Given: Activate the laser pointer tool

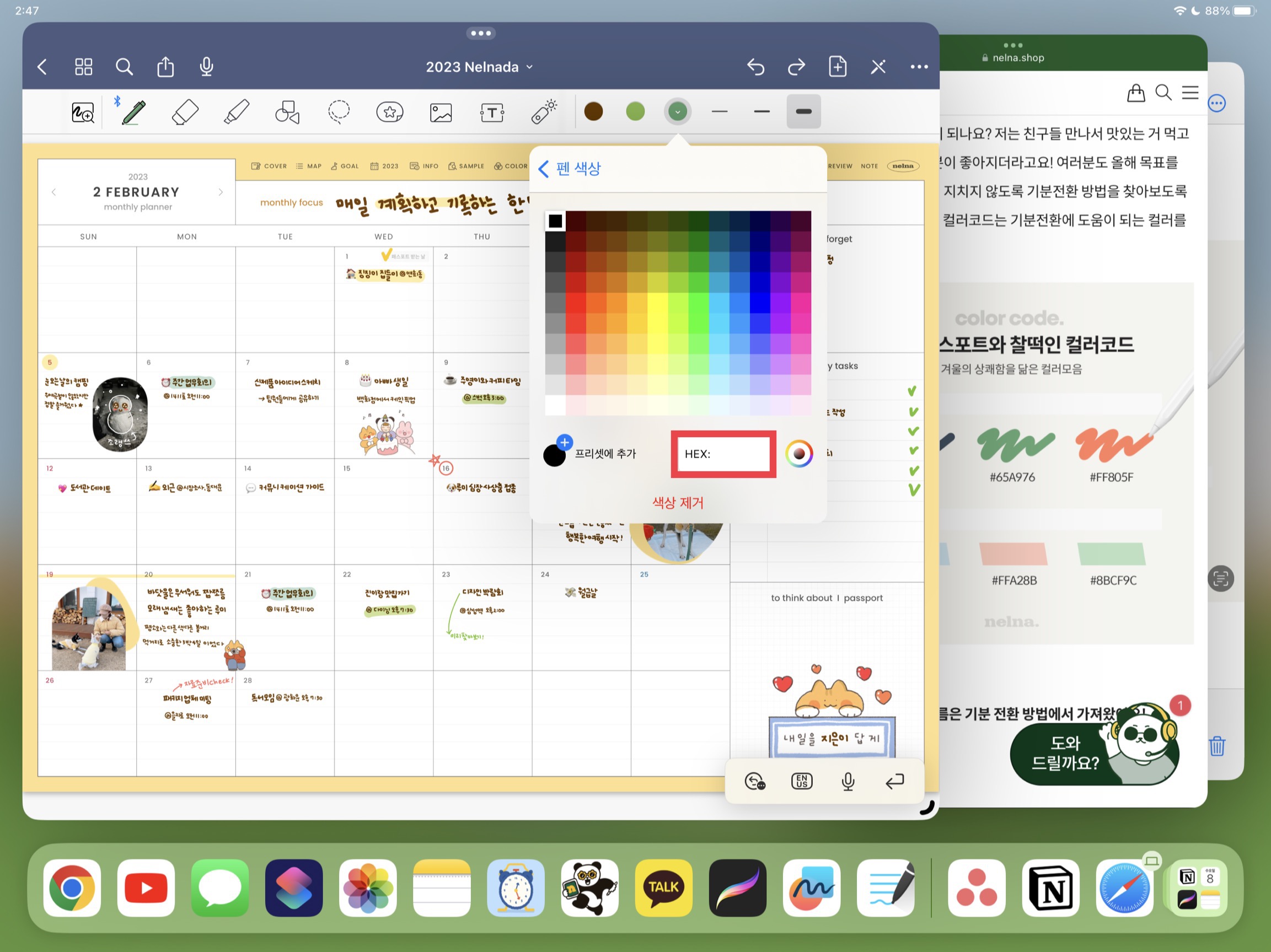Looking at the screenshot, I should pyautogui.click(x=544, y=112).
